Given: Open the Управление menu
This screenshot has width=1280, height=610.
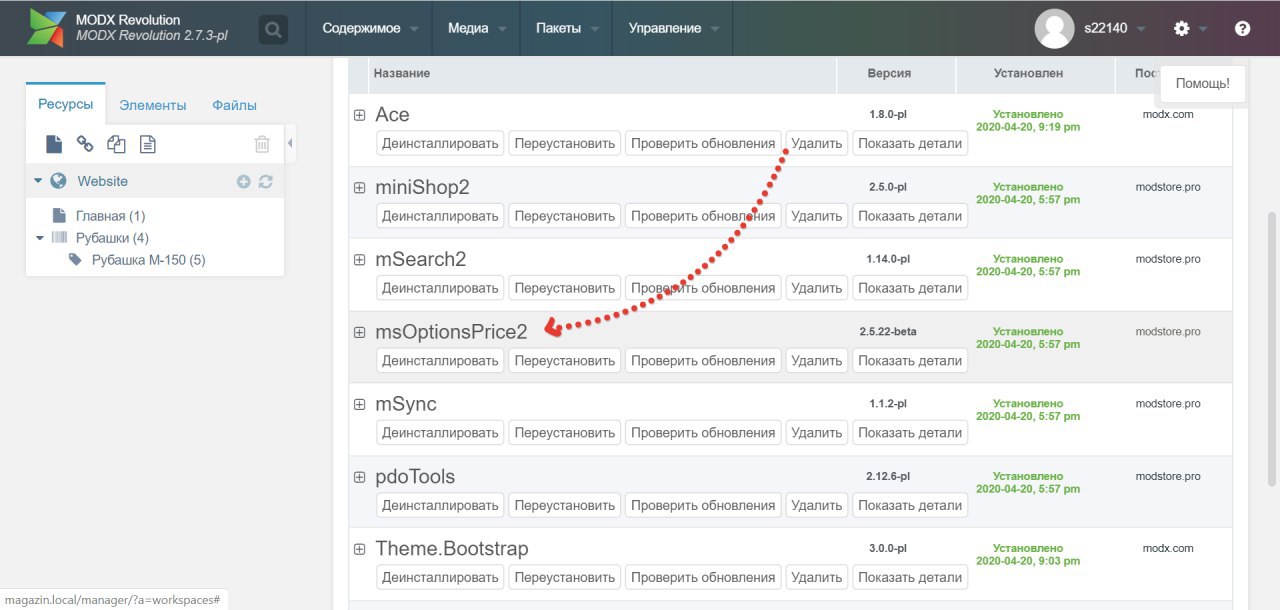Looking at the screenshot, I should pos(673,28).
